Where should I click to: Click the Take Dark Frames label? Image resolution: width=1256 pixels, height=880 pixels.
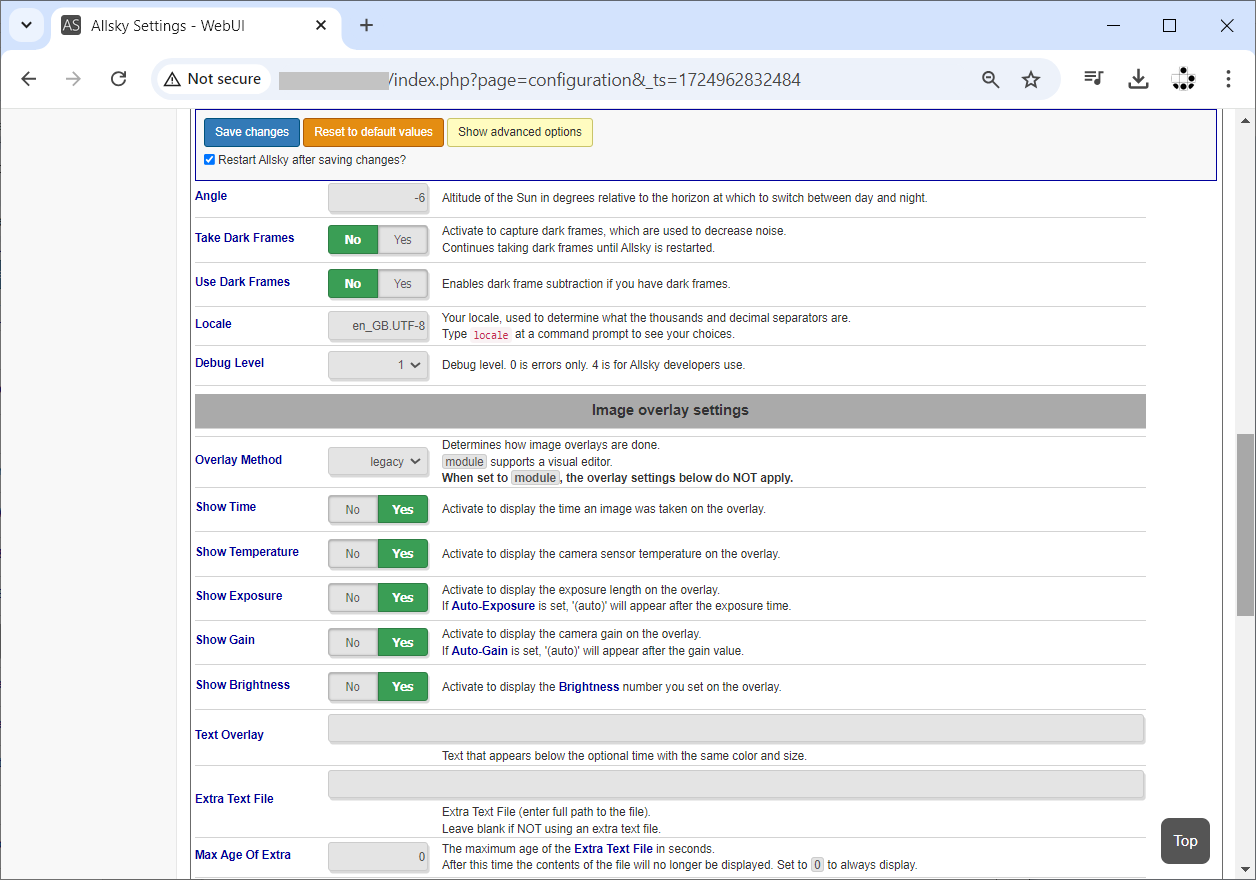[245, 238]
